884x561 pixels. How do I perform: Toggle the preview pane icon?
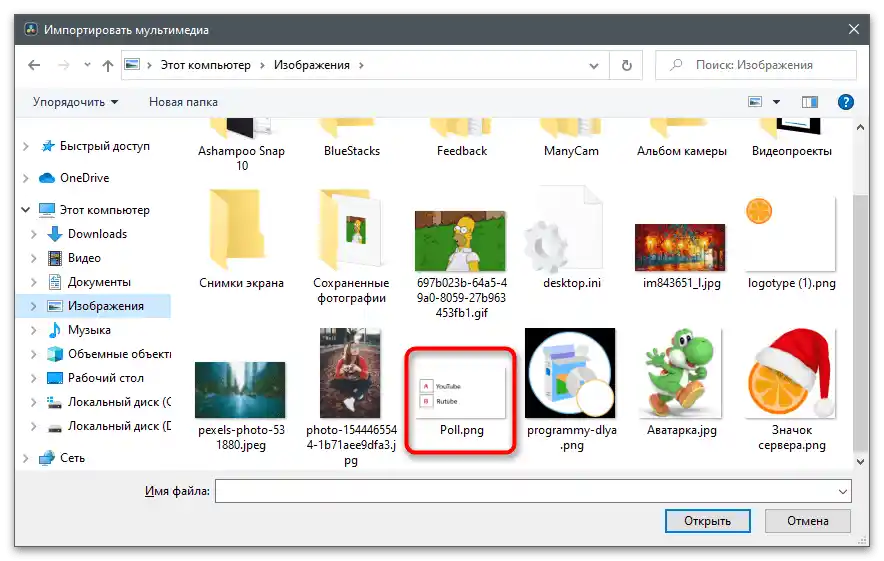pyautogui.click(x=810, y=102)
